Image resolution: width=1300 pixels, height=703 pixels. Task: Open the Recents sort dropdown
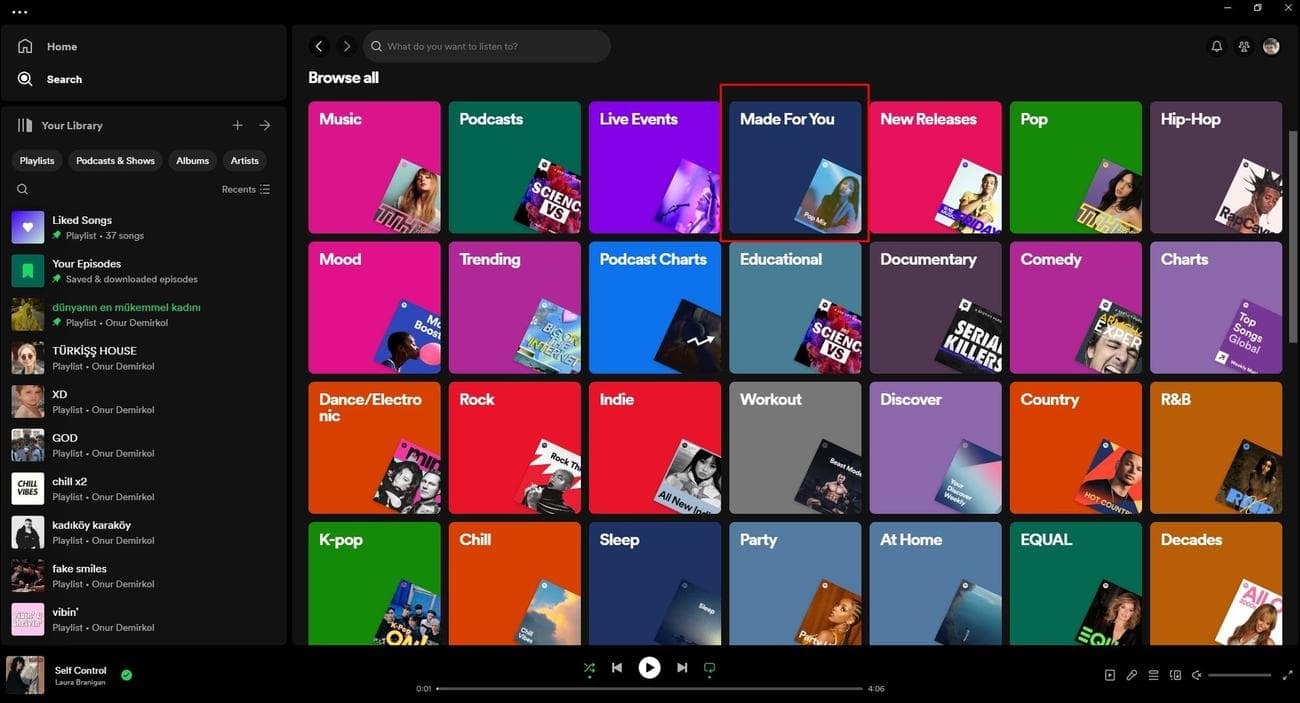tap(246, 189)
